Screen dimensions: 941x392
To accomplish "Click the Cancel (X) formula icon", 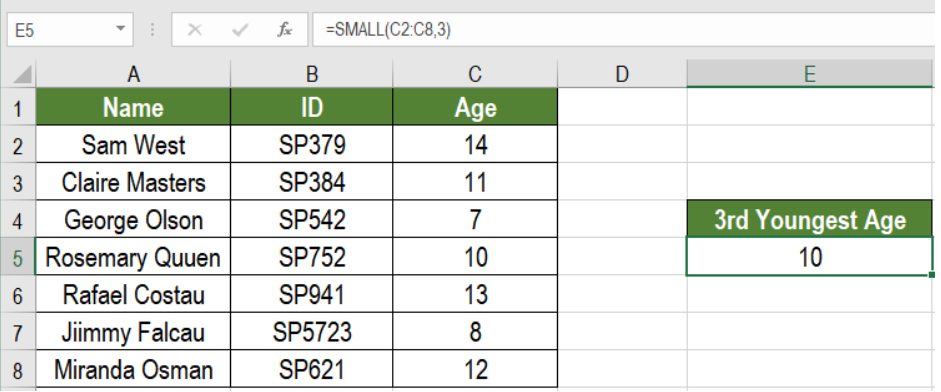I will [194, 29].
